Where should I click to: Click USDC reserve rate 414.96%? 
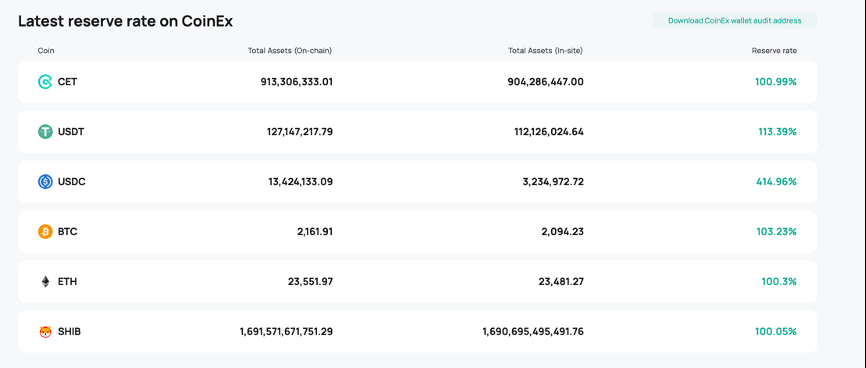tap(776, 181)
